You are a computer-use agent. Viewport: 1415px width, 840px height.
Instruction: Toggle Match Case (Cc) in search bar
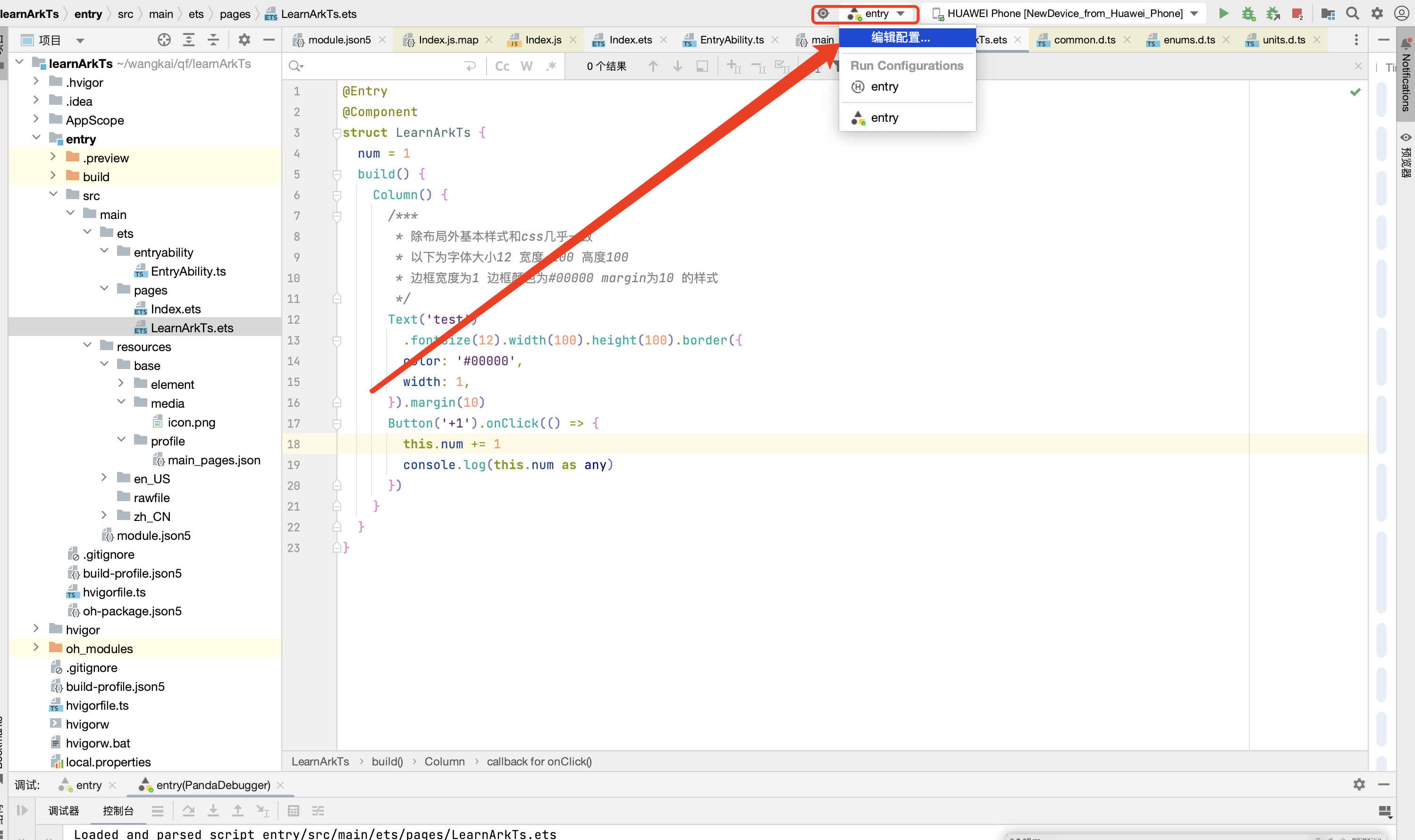point(502,66)
